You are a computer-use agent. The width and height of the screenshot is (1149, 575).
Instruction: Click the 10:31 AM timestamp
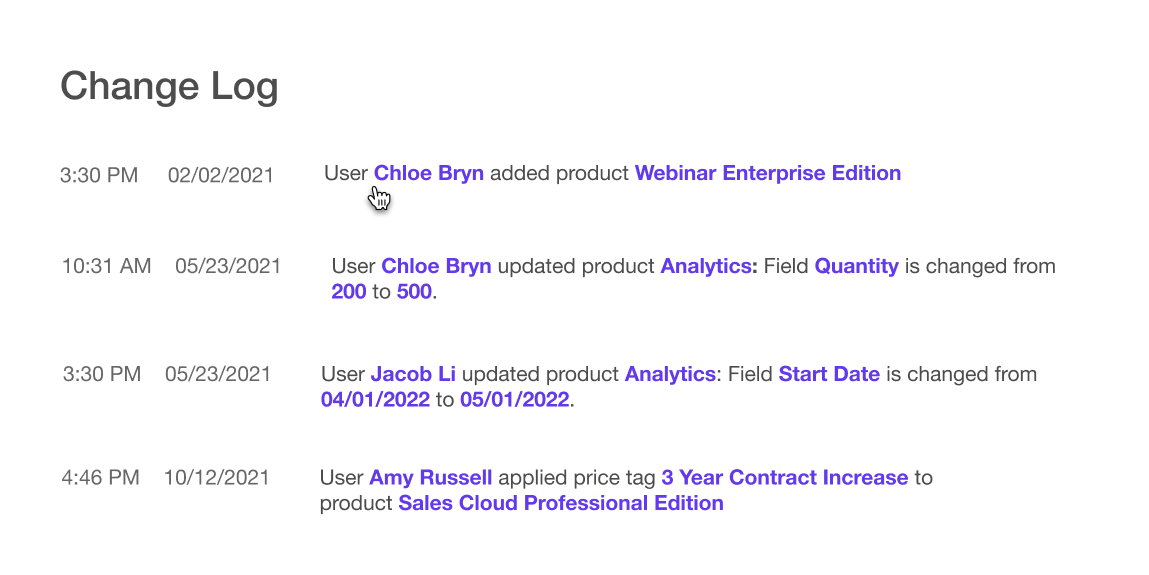(106, 266)
